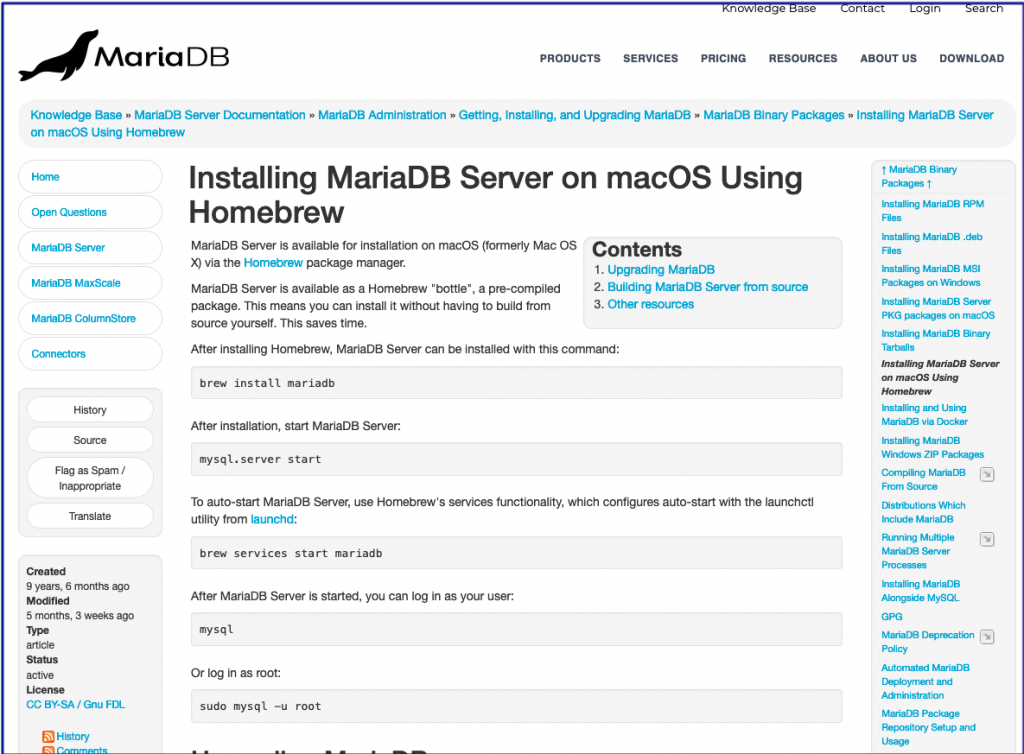Follow the Homebrew link in the intro paragraph
The image size is (1024, 754).
pyautogui.click(x=273, y=262)
